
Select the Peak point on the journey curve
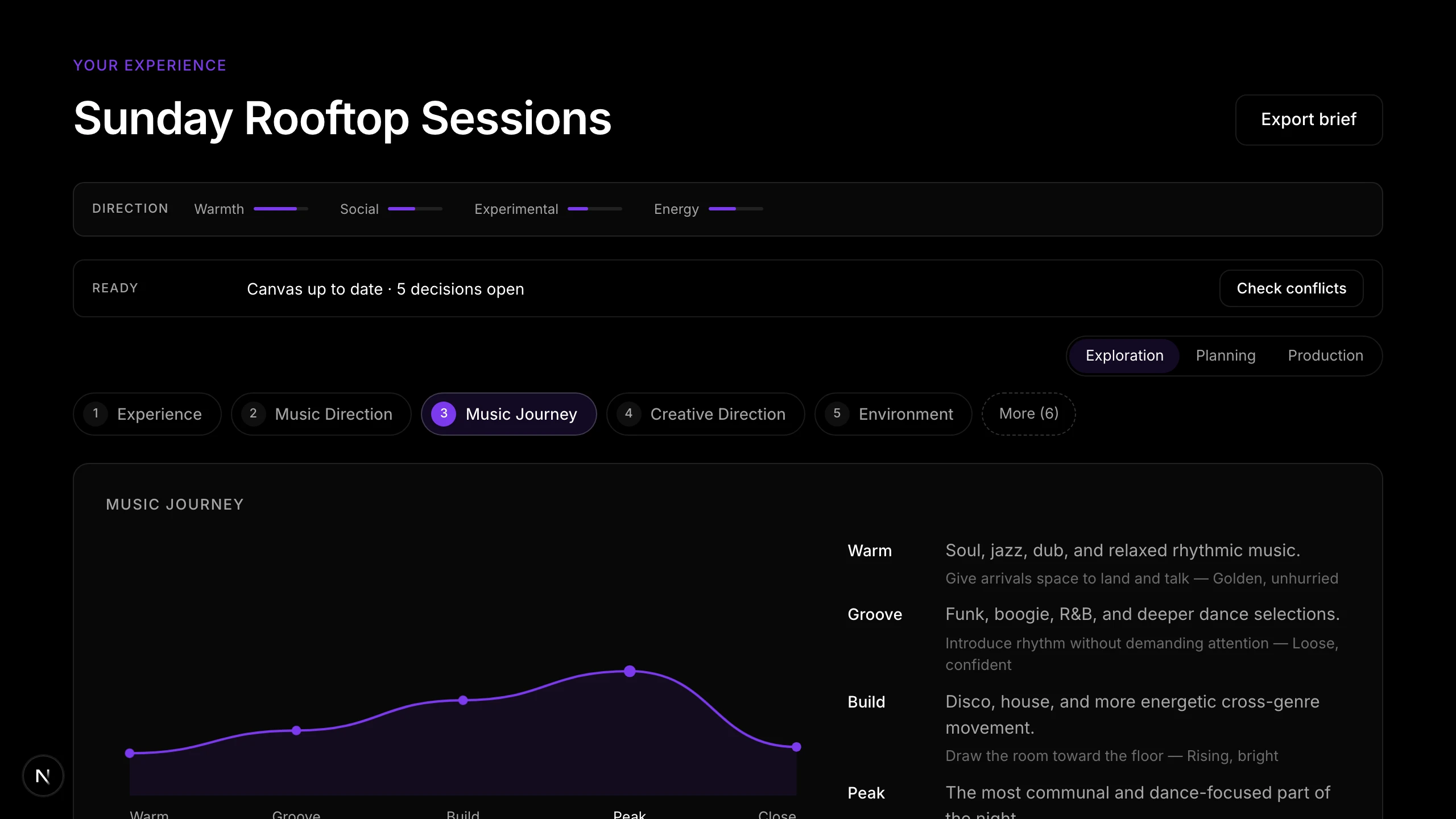(630, 671)
